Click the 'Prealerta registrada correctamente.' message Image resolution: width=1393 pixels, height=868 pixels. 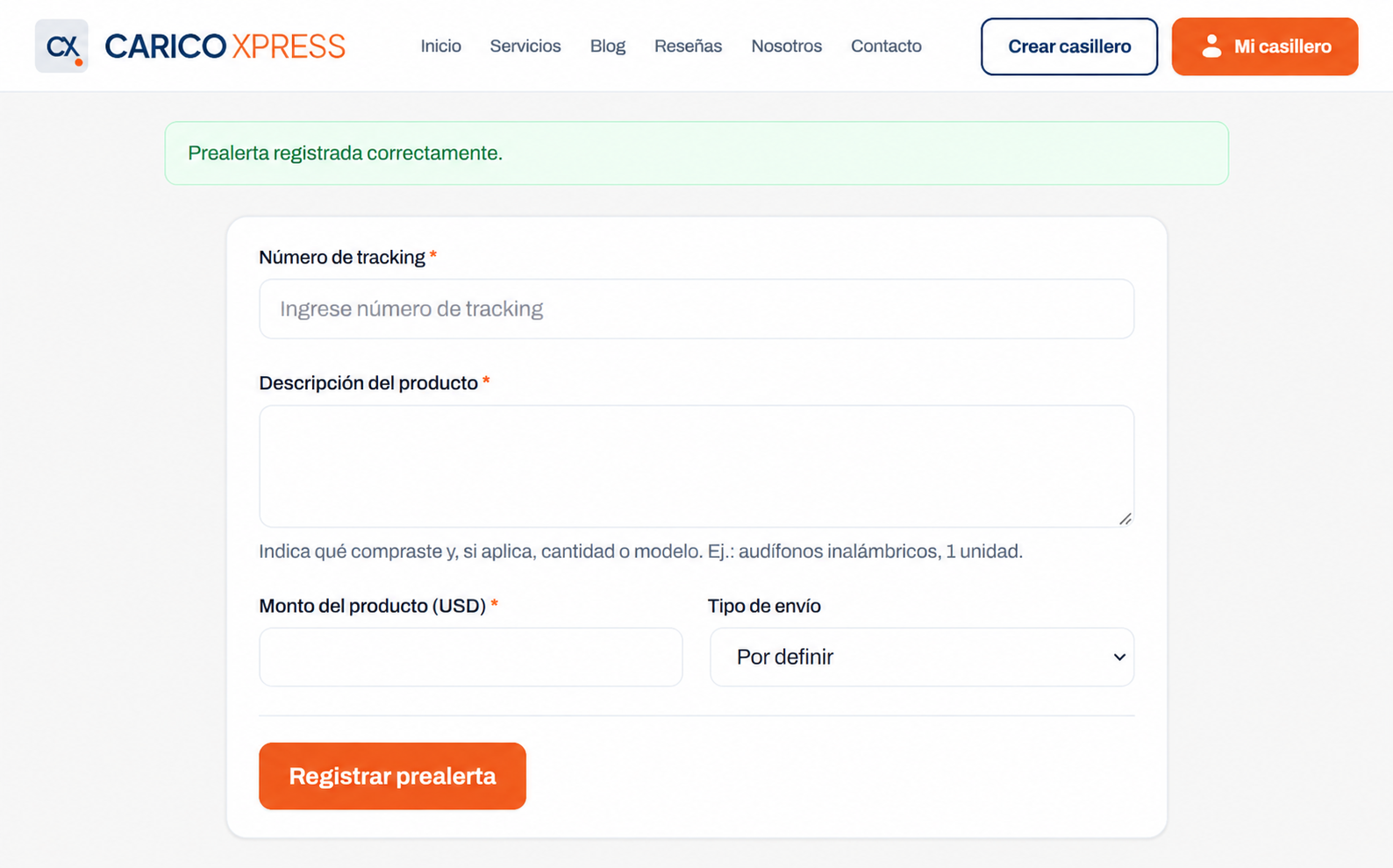(x=345, y=153)
